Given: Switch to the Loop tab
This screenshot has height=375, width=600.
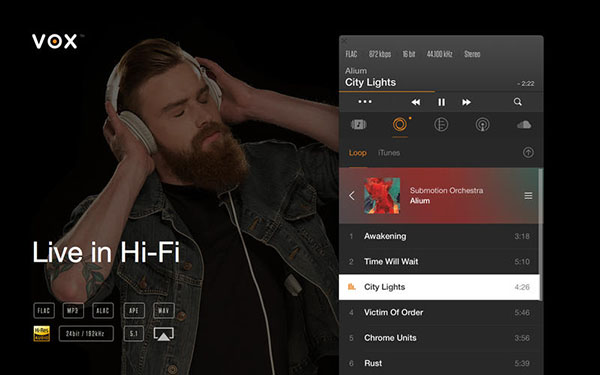Looking at the screenshot, I should (357, 153).
